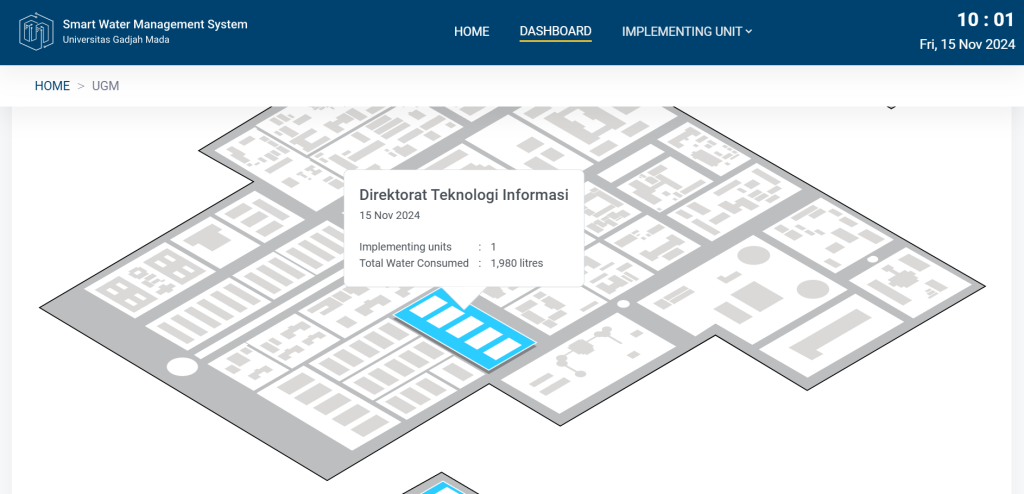Click the 15 Nov 2024 date in tooltip

(x=389, y=215)
